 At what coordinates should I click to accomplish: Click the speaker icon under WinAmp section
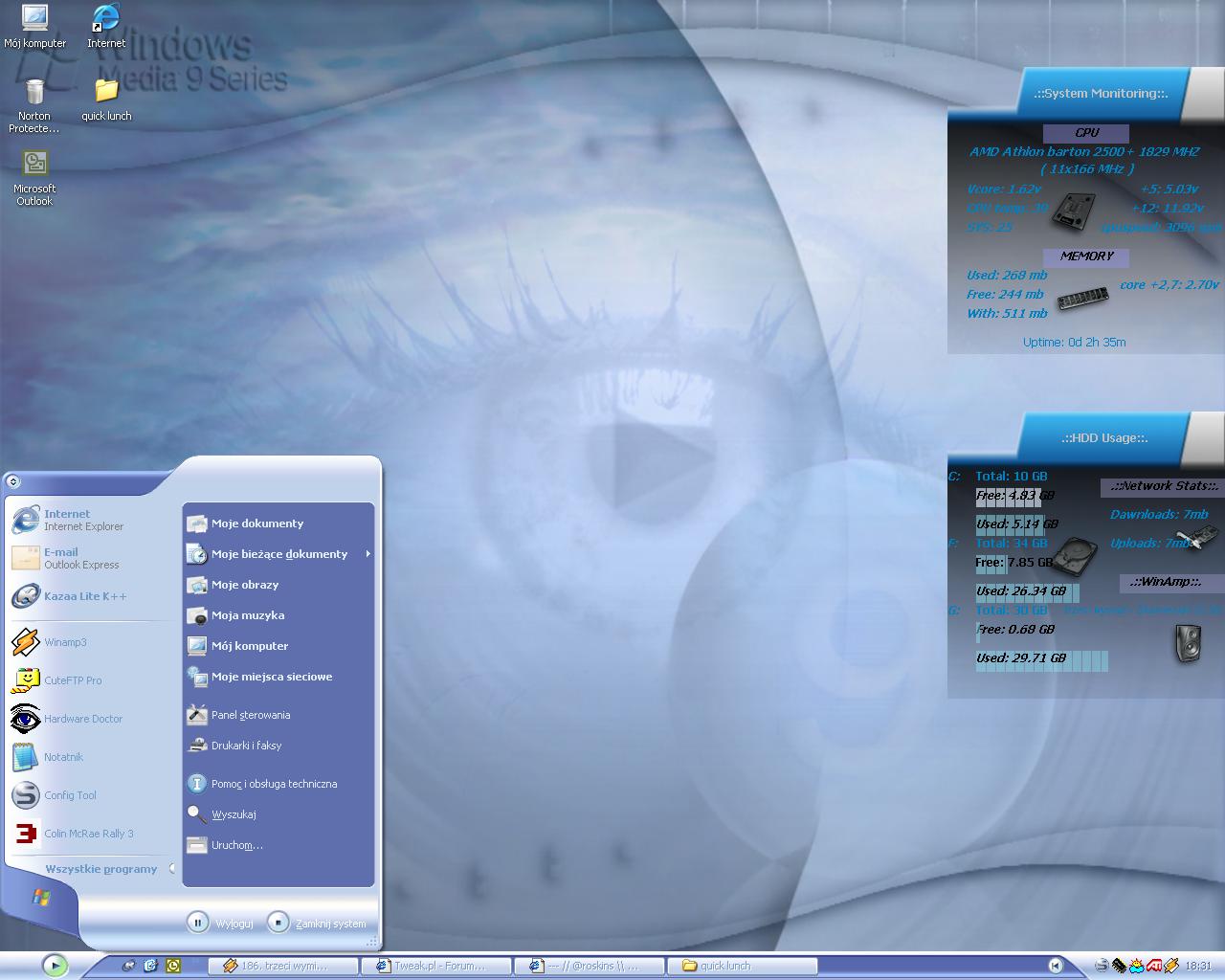pyautogui.click(x=1188, y=643)
